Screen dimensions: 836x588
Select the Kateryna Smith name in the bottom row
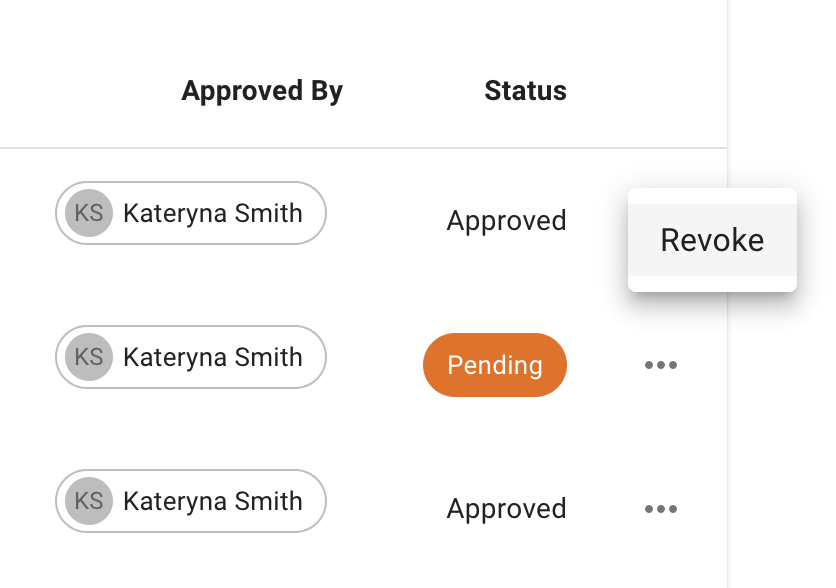pyautogui.click(x=212, y=501)
